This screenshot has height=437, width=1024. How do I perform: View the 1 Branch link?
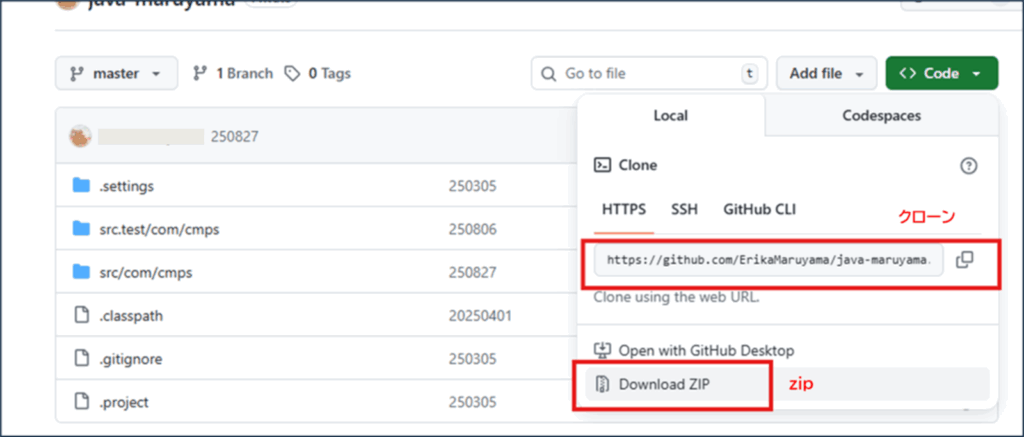click(232, 73)
